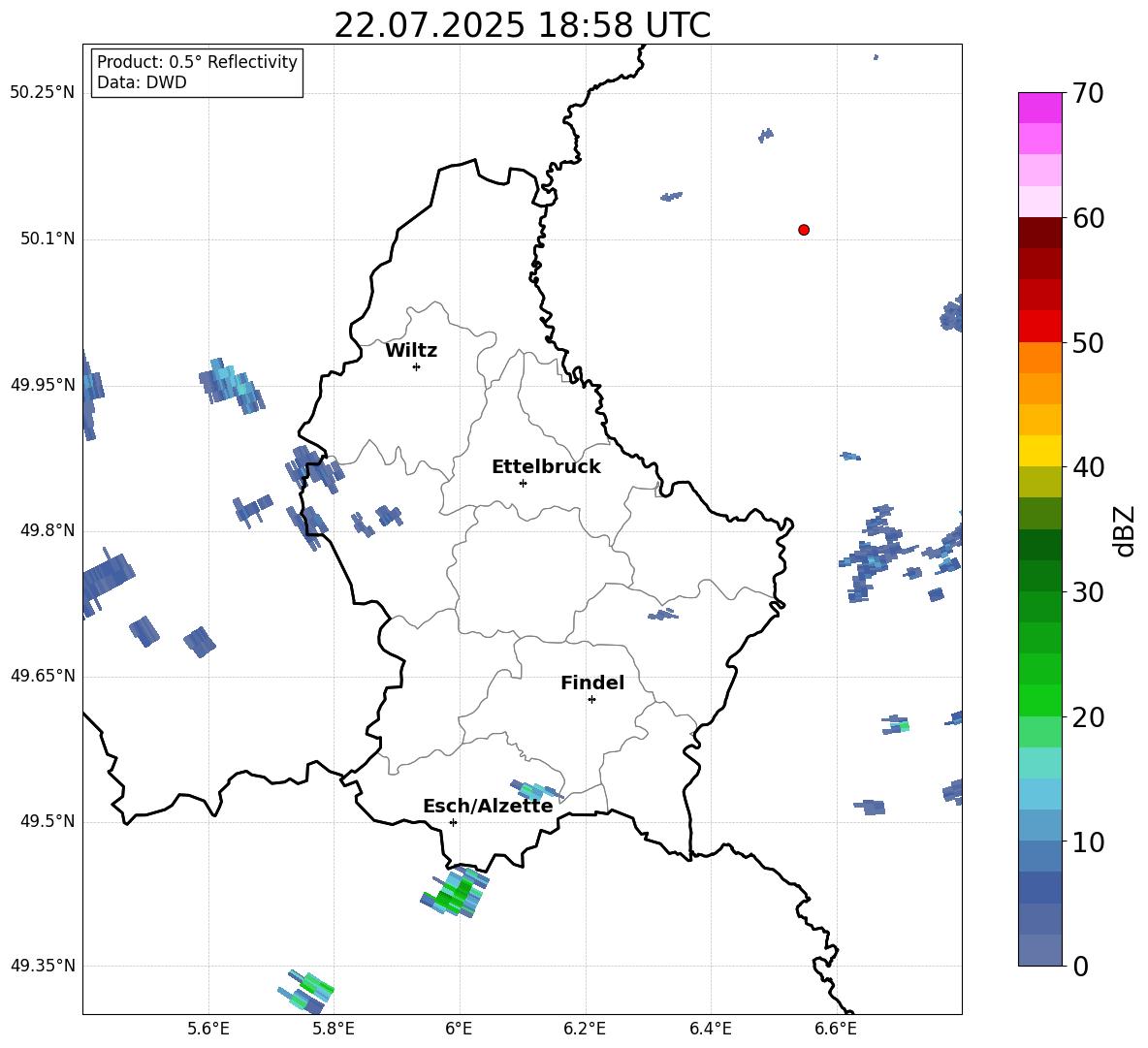Click the 50.25°N latitude label

(43, 93)
